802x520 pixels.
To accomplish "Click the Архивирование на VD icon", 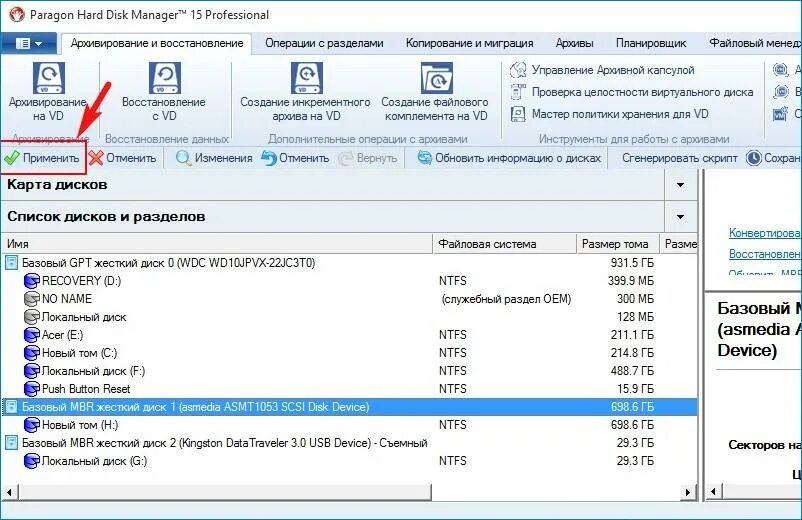I will pyautogui.click(x=49, y=78).
